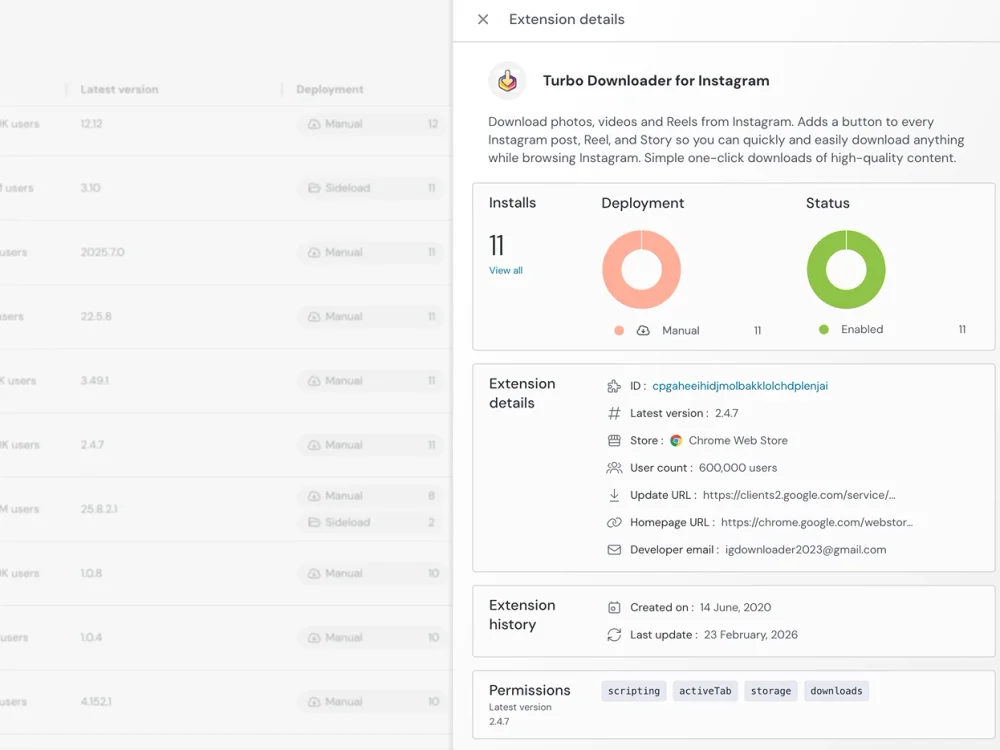Click version 22.5.8 in the table

click(96, 316)
